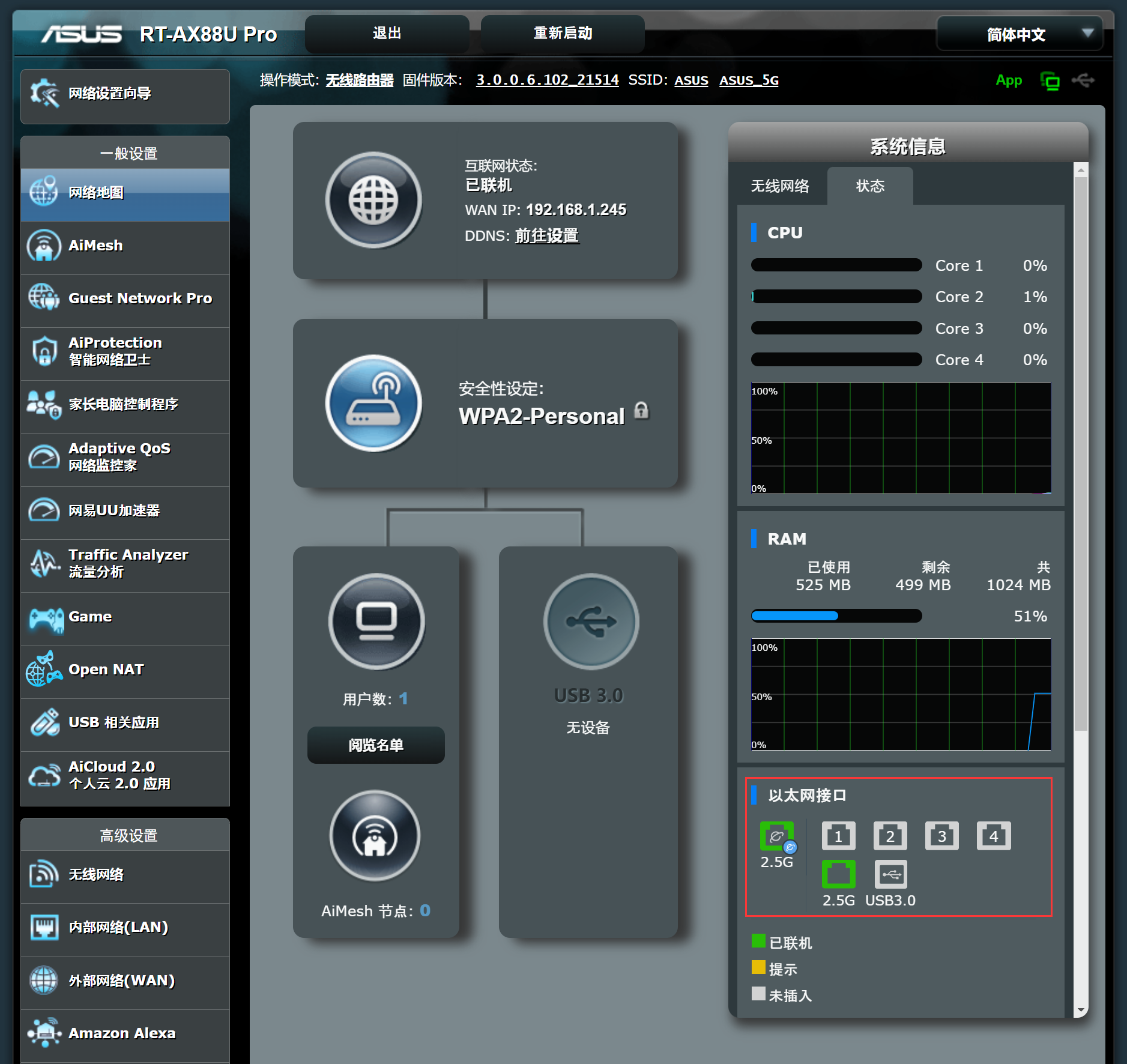This screenshot has height=1064, width=1127.
Task: Click the AiMesh 节点 count 0
Action: click(425, 911)
